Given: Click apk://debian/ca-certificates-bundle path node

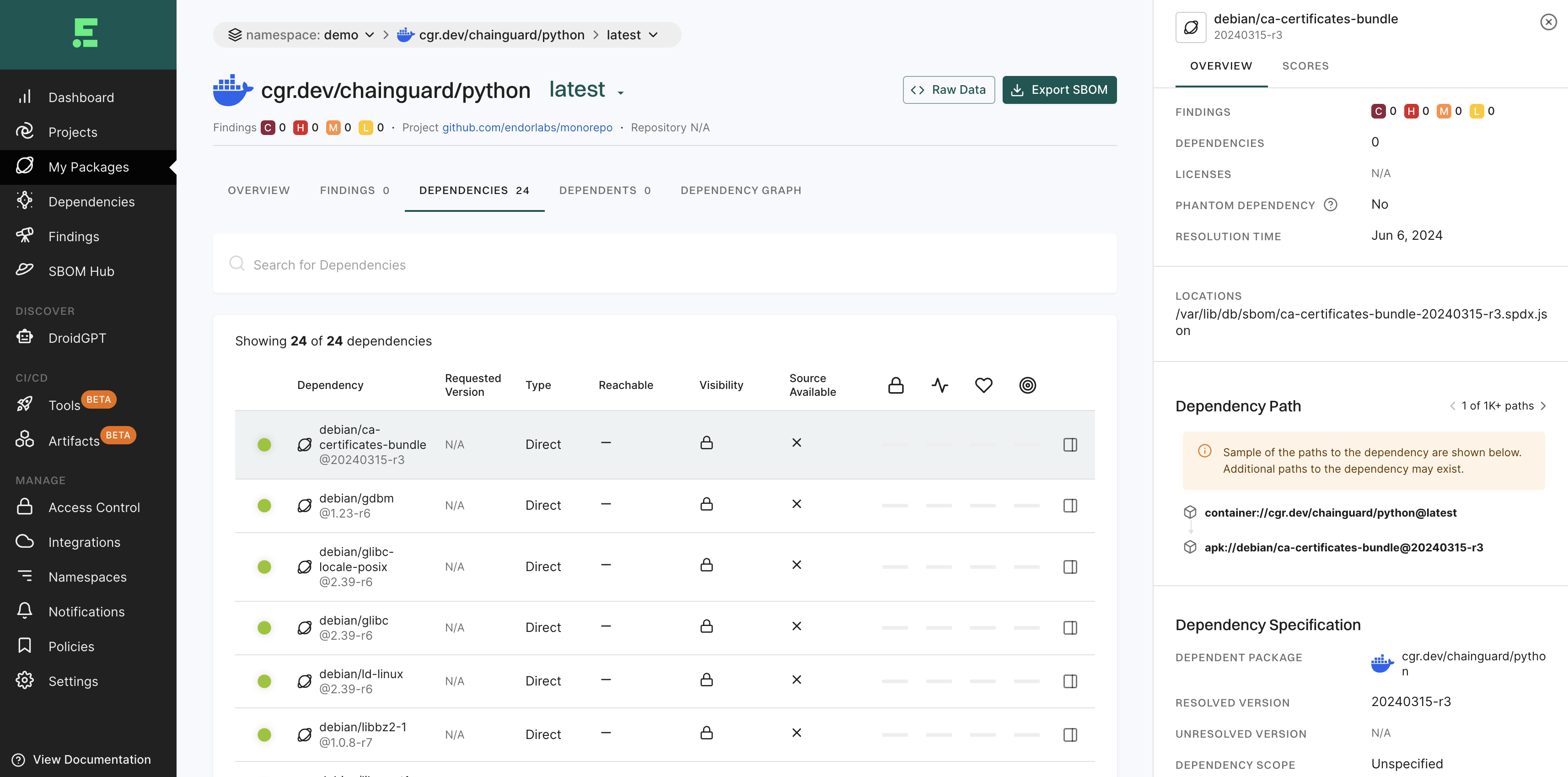Looking at the screenshot, I should tap(1343, 547).
